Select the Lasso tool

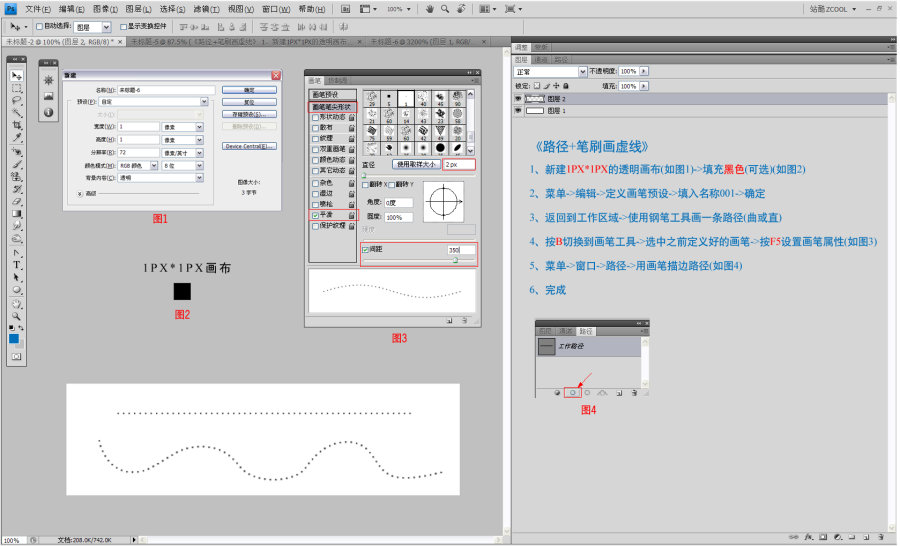tap(16, 100)
